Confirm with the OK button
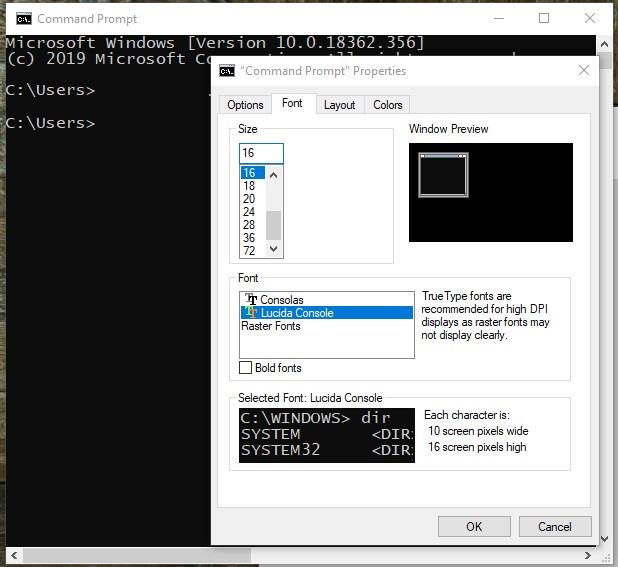The height and width of the screenshot is (567, 618). pyautogui.click(x=474, y=526)
